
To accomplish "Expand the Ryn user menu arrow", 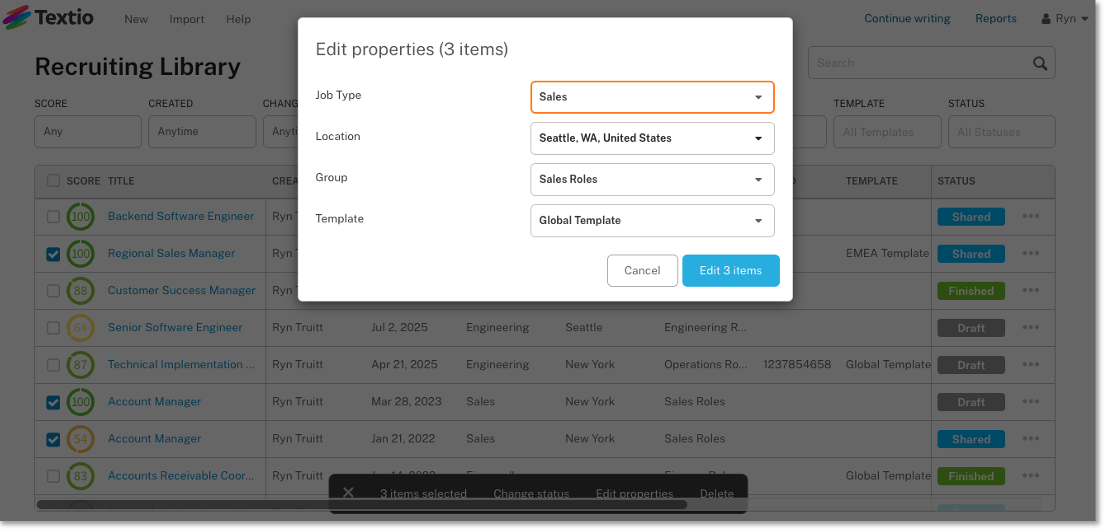I will click(x=1085, y=19).
